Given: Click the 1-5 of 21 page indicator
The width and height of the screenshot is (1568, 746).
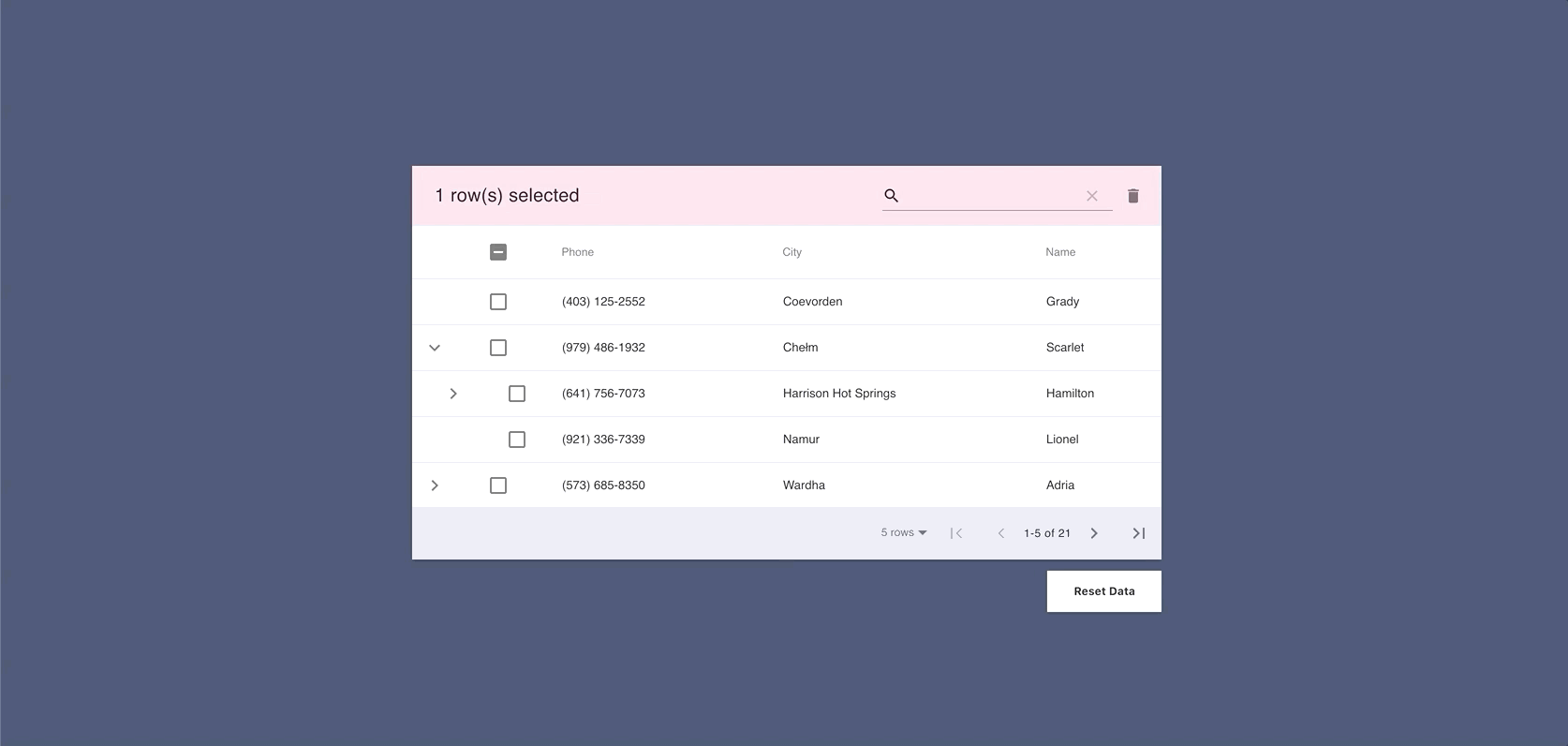Looking at the screenshot, I should (1047, 533).
